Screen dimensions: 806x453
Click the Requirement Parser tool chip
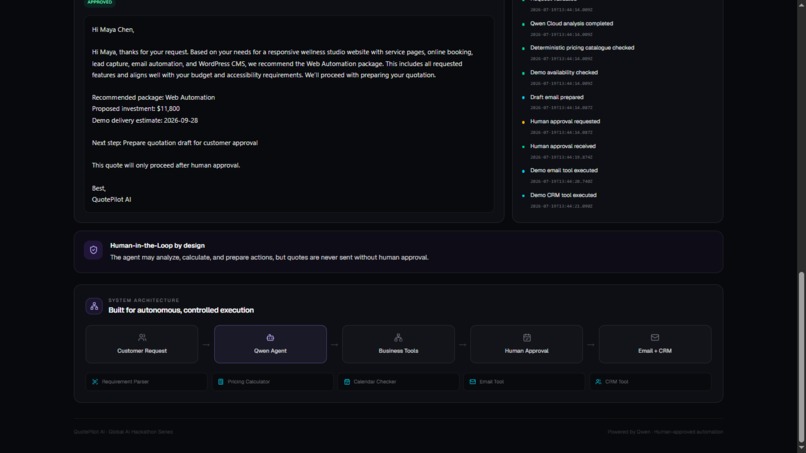pyautogui.click(x=146, y=382)
